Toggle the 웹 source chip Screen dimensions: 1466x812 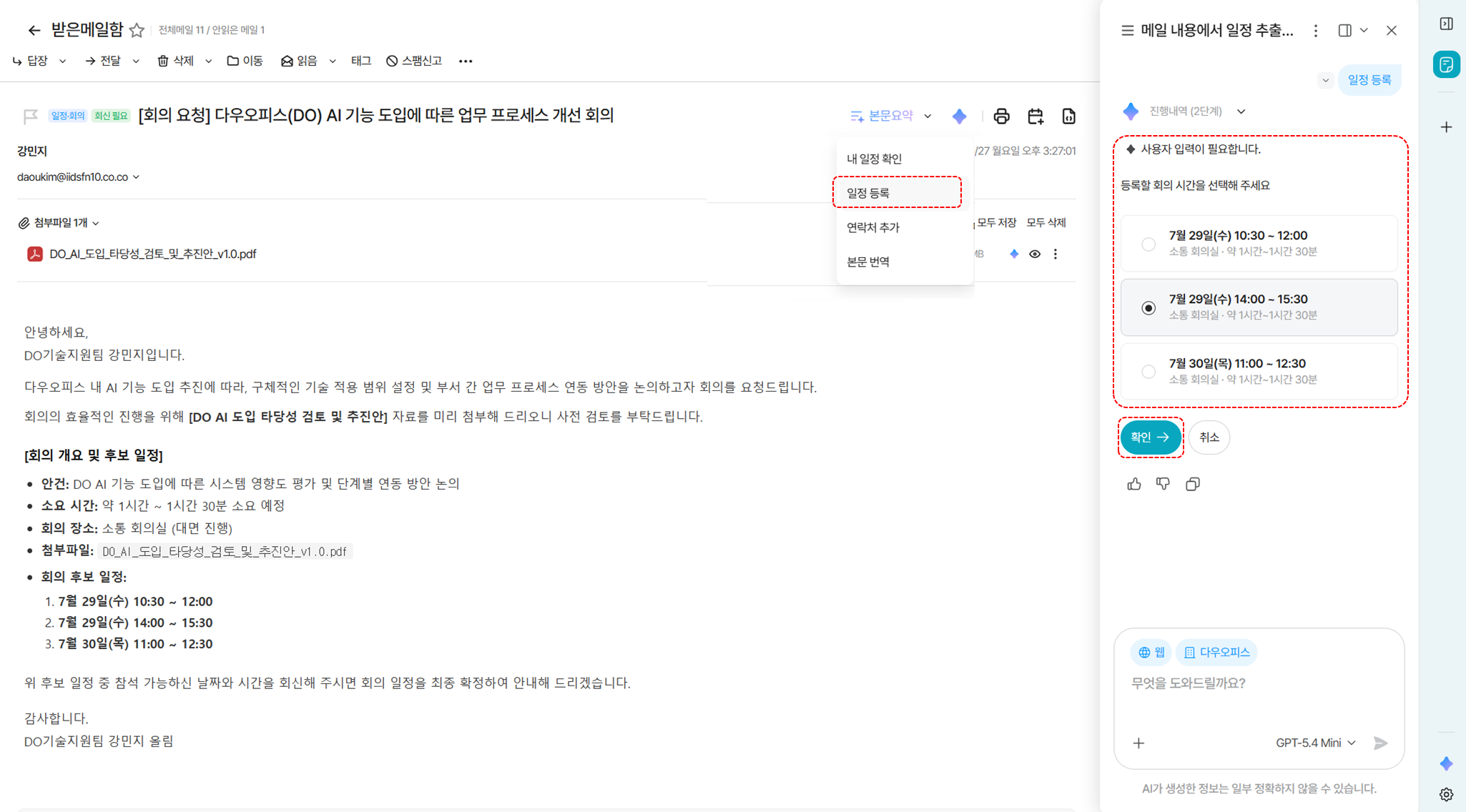1151,653
